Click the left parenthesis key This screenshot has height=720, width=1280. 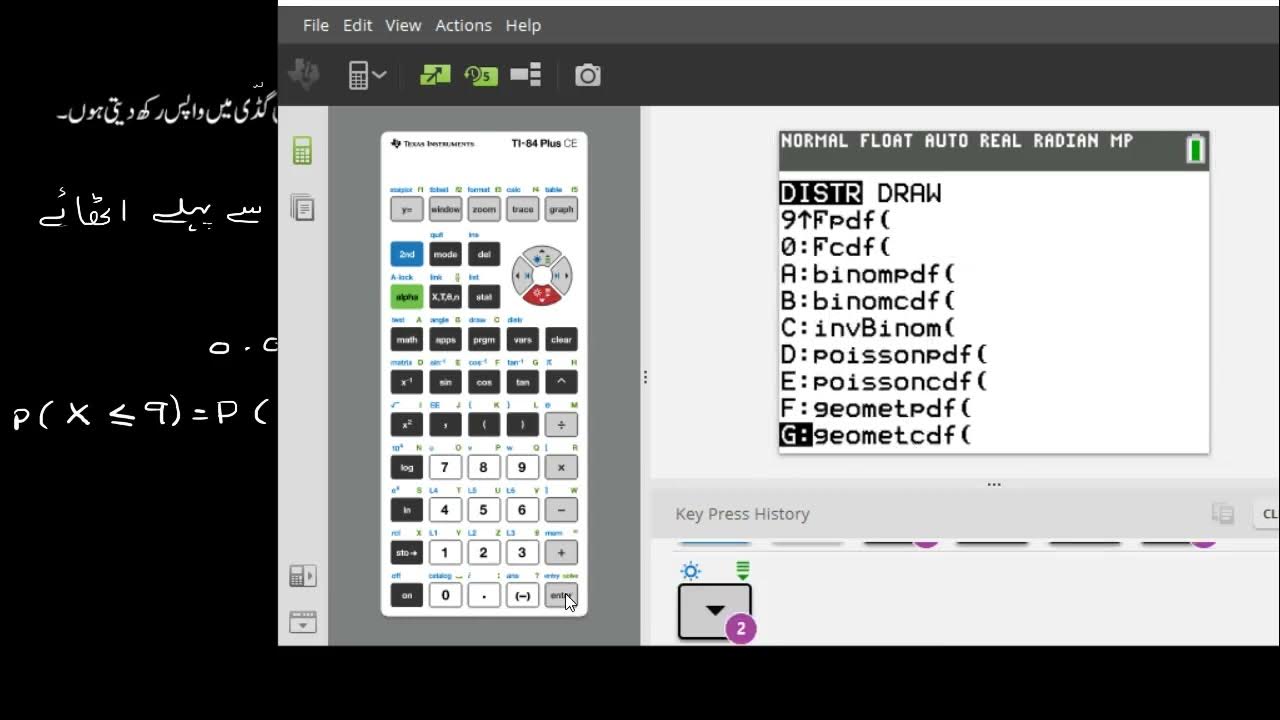484,425
